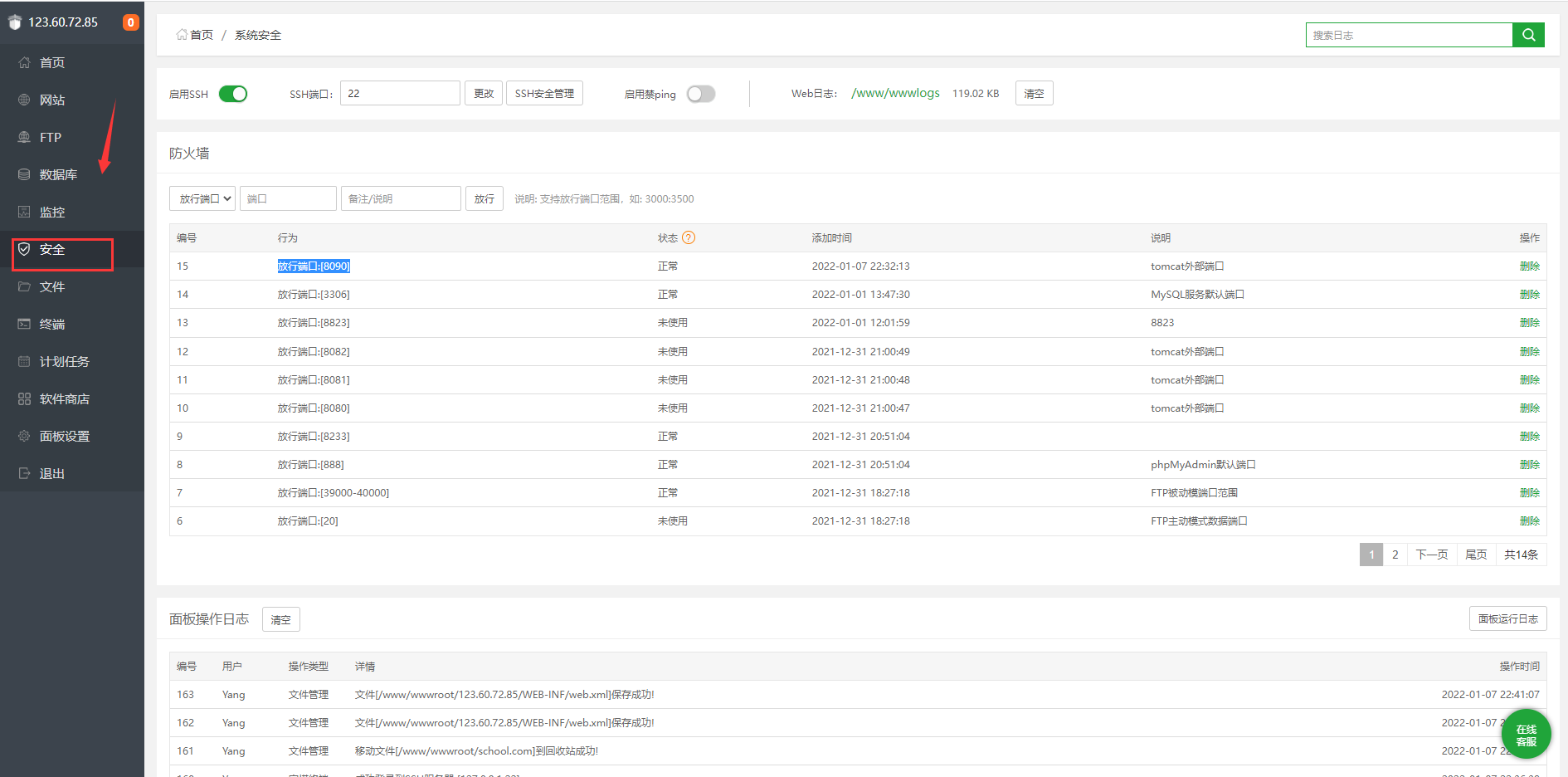Screen dimensions: 1568x777
Task: Click MySQL服务默认端口 description text
Action: tap(1197, 295)
